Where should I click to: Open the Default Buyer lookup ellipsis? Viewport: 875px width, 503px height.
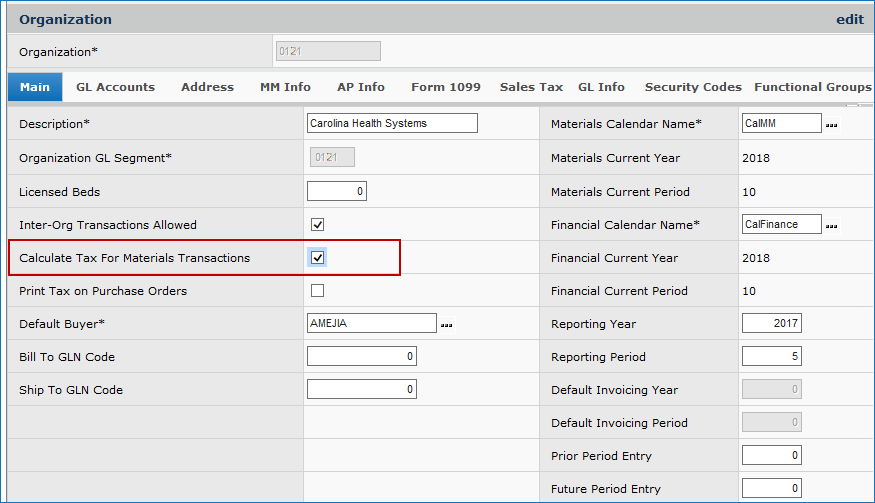[446, 325]
